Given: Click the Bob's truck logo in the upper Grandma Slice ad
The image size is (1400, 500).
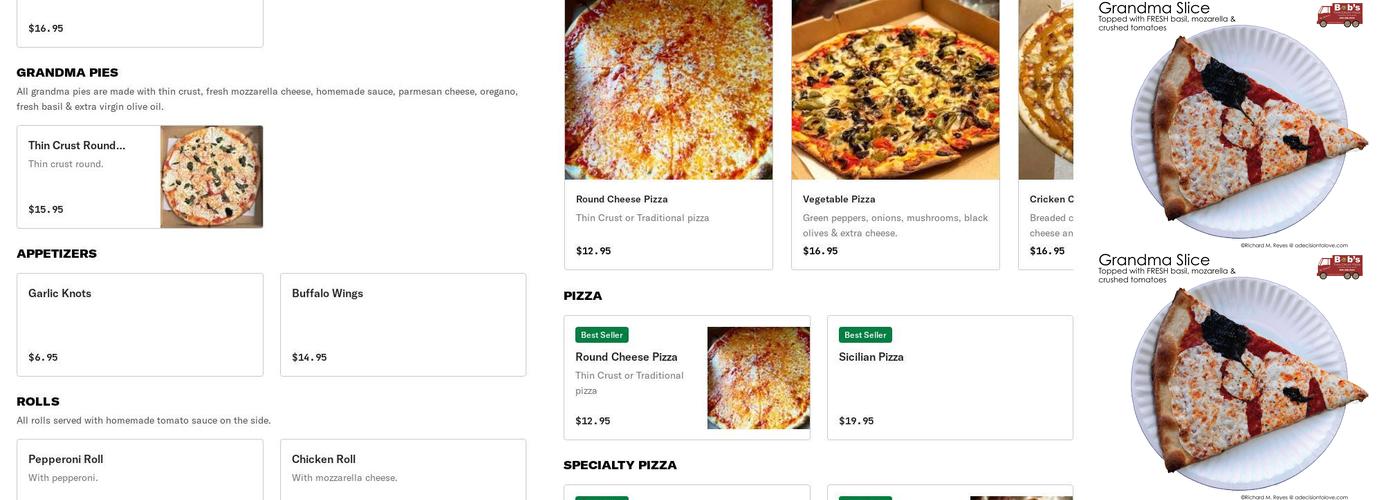Looking at the screenshot, I should coord(1339,14).
